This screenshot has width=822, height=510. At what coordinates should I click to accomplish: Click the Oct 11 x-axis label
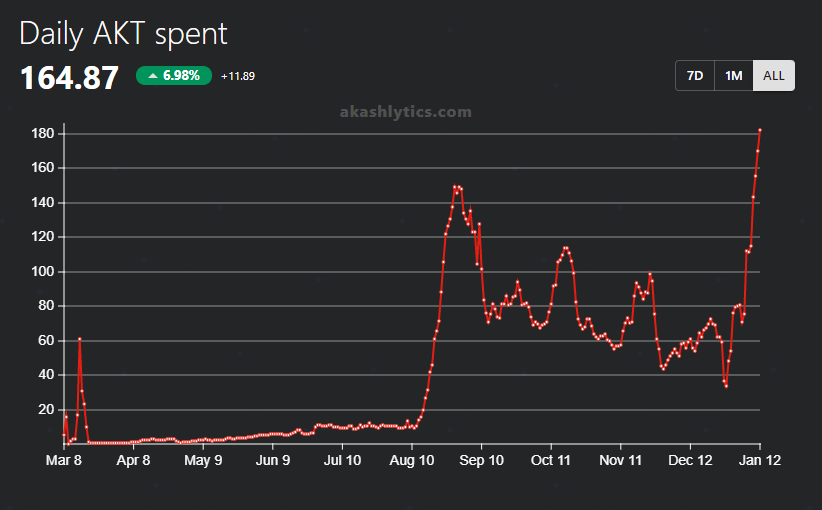[x=550, y=460]
